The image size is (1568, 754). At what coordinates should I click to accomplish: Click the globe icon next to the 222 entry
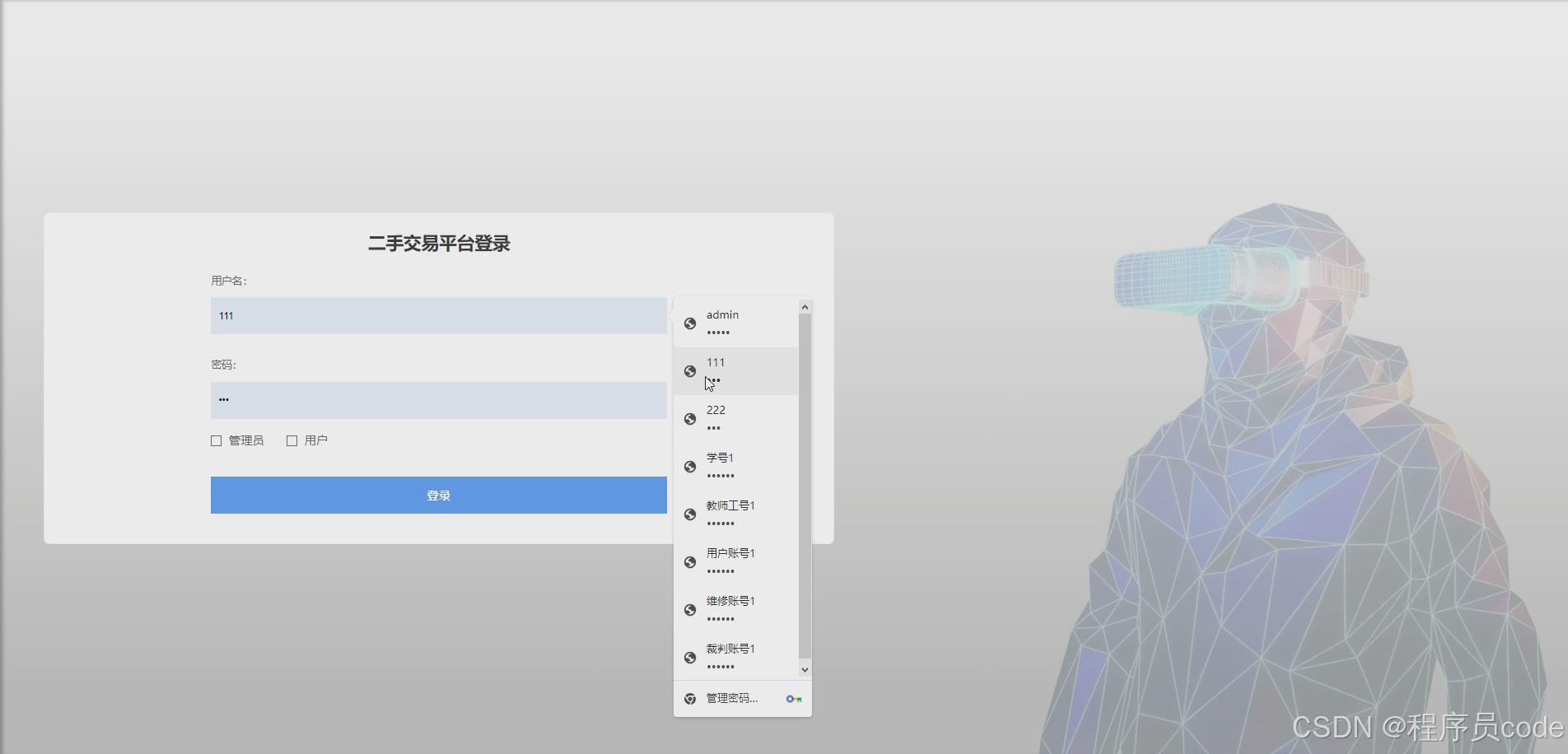690,419
